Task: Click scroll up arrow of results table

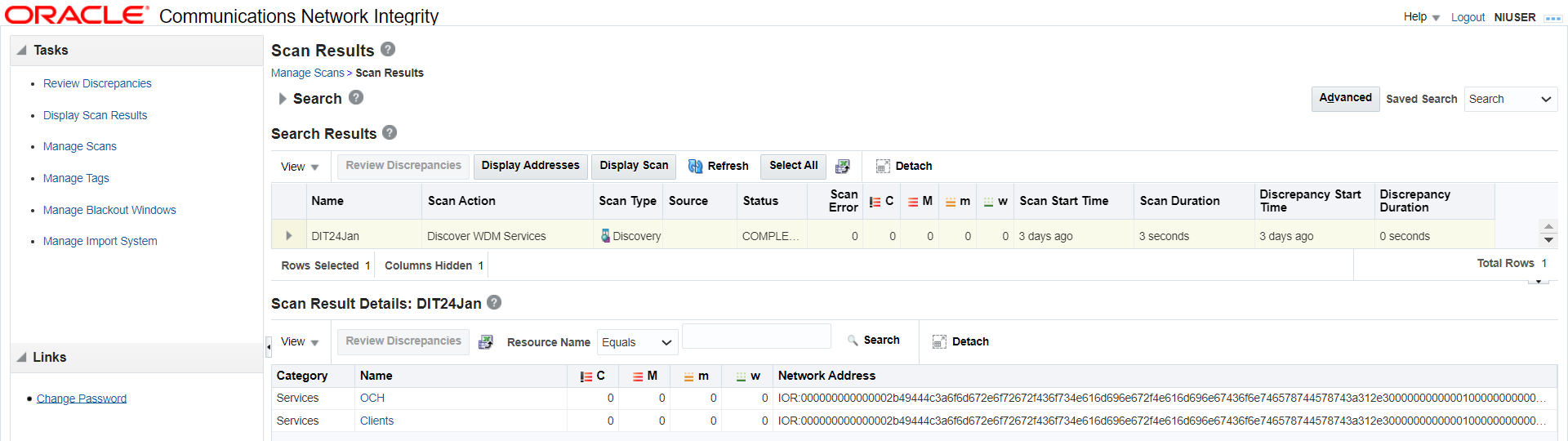Action: point(1548,226)
